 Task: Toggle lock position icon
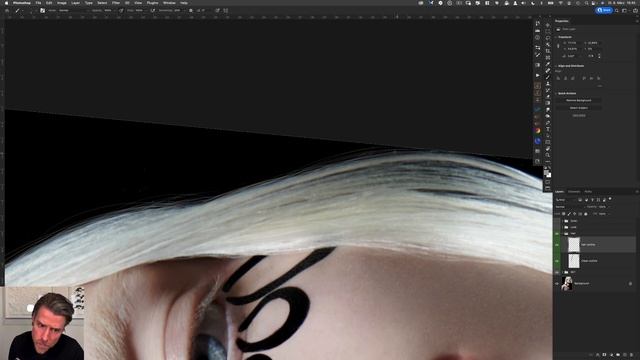click(574, 214)
